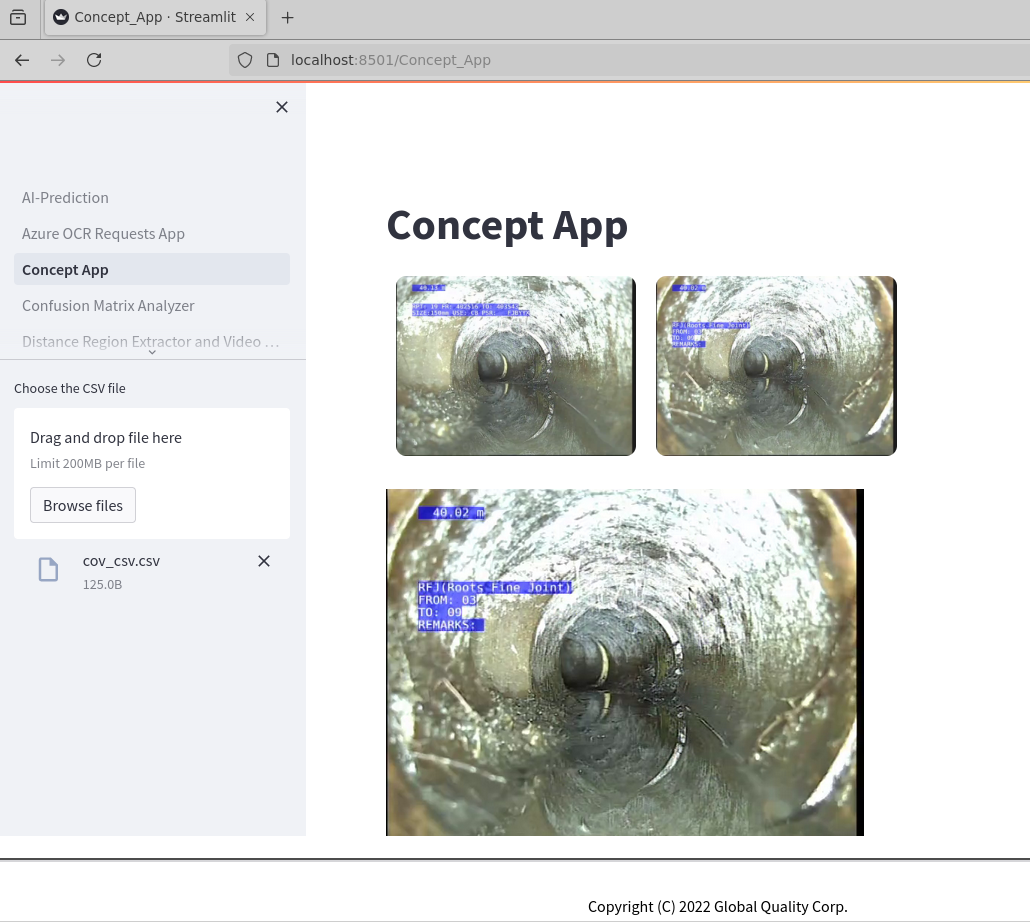Click the shield tracking protection icon
The image size is (1030, 922).
tap(245, 60)
